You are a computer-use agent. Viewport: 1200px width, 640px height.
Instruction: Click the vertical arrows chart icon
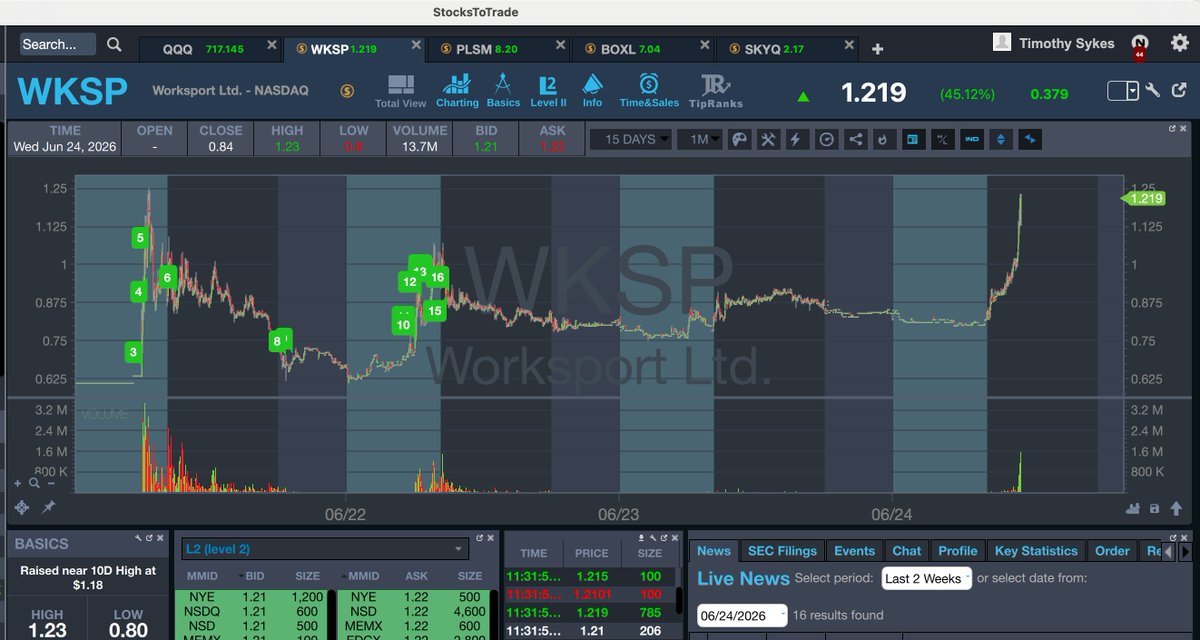[1000, 140]
